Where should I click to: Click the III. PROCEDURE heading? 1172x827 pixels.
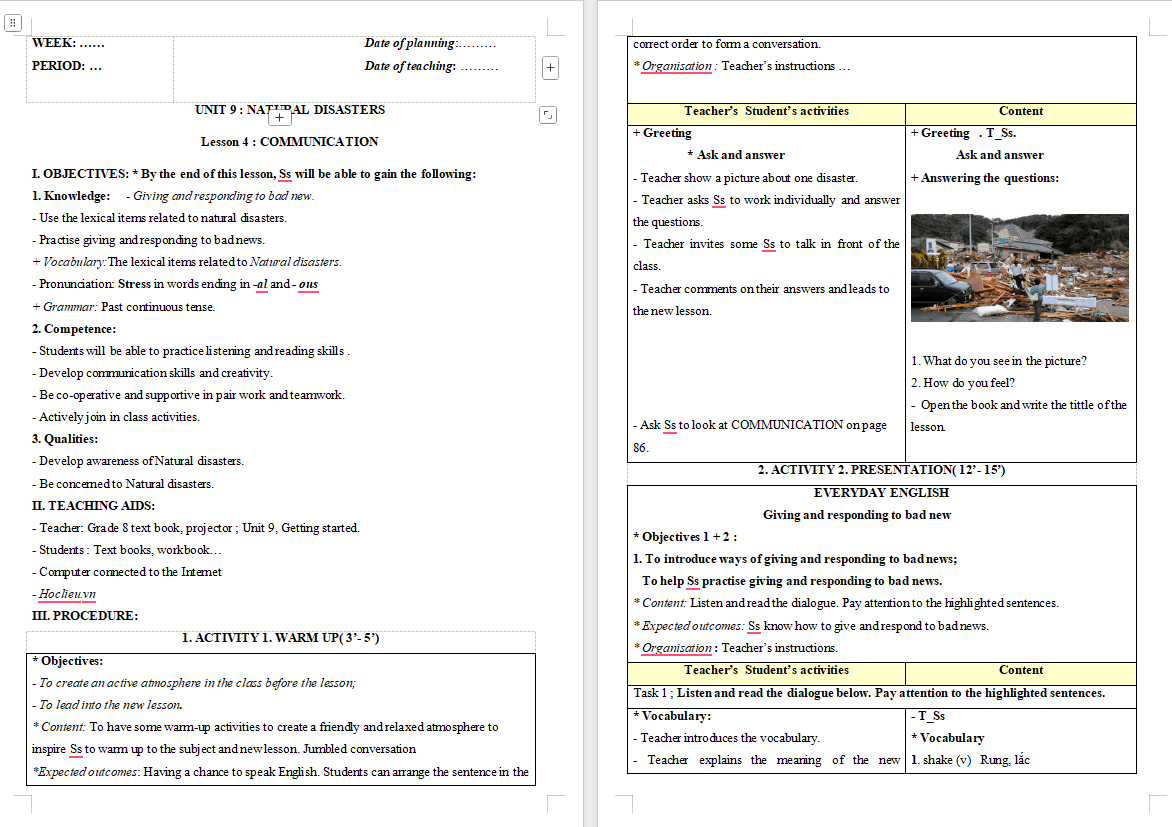coord(85,616)
